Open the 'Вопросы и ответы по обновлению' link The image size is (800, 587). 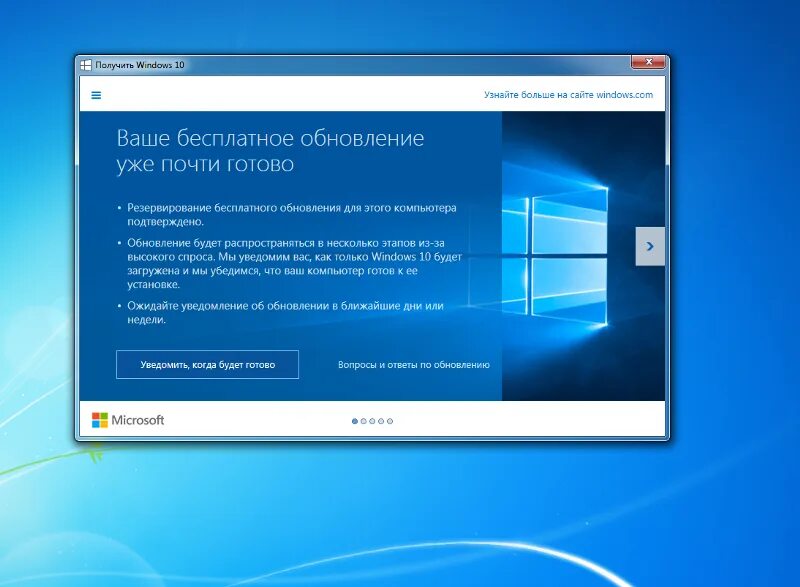414,365
